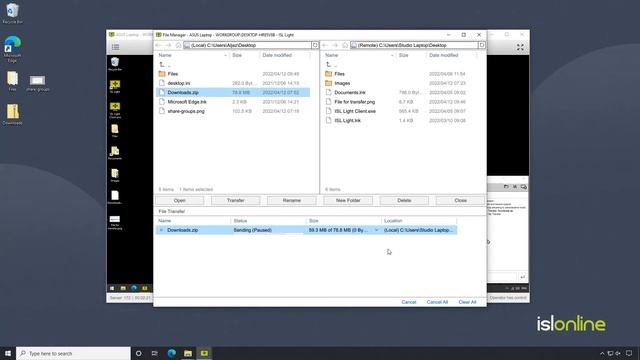Screen dimensions: 640x360
Task: Launch Edge from the taskbar
Action: [171, 353]
